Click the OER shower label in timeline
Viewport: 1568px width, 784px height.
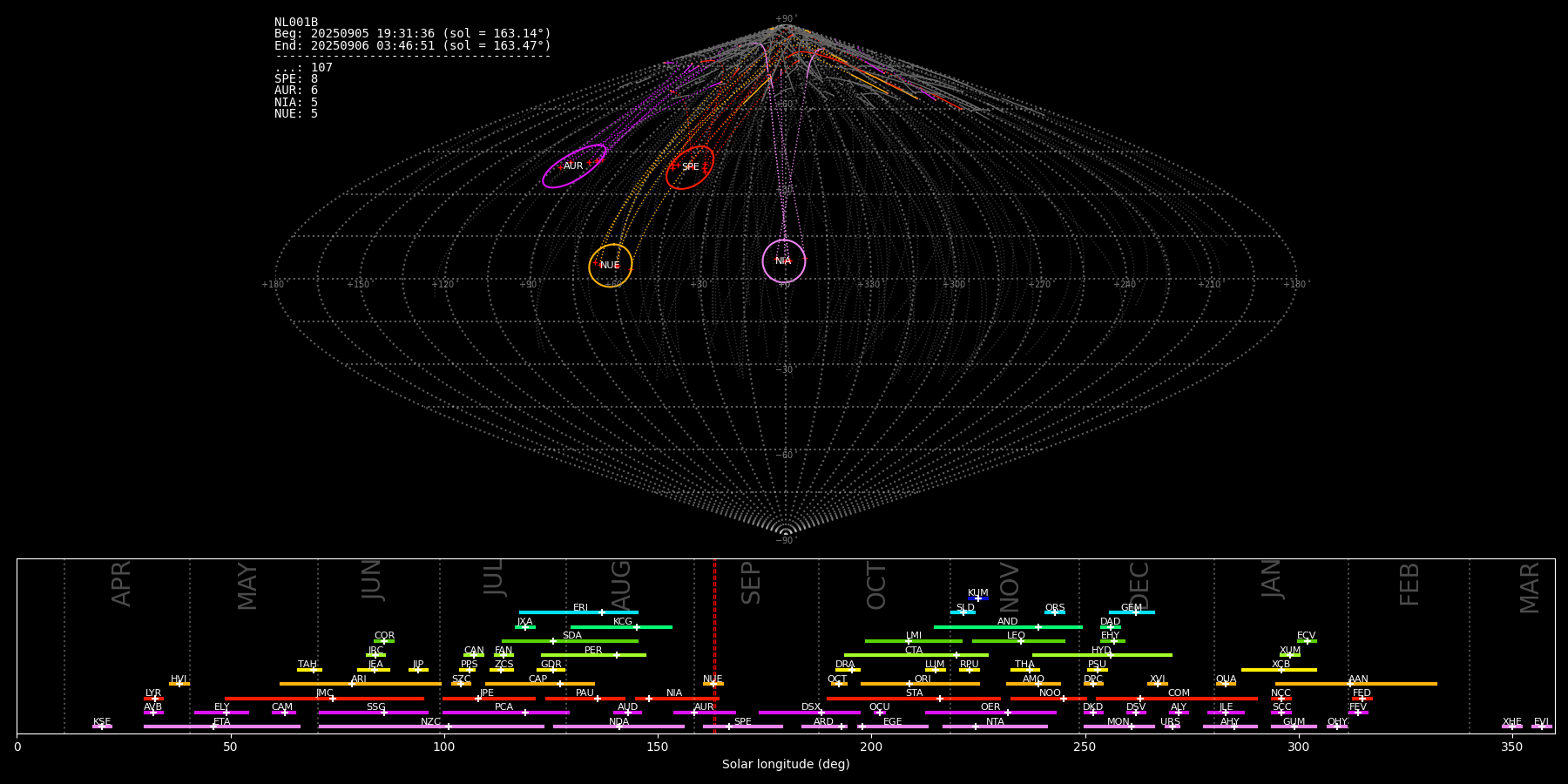(x=990, y=707)
